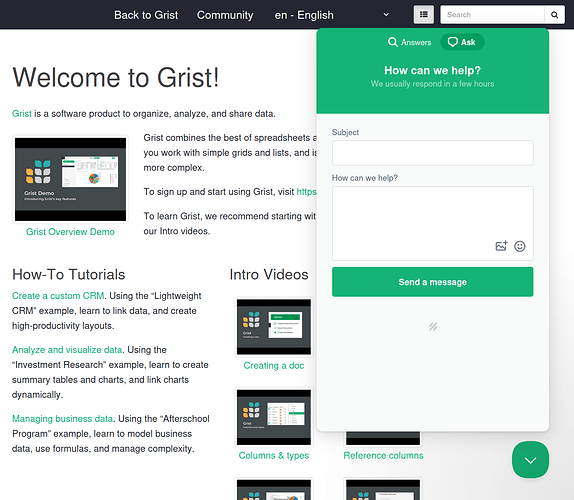This screenshot has height=500, width=574.
Task: Expand the language selector chevron arrow
Action: pyautogui.click(x=386, y=15)
